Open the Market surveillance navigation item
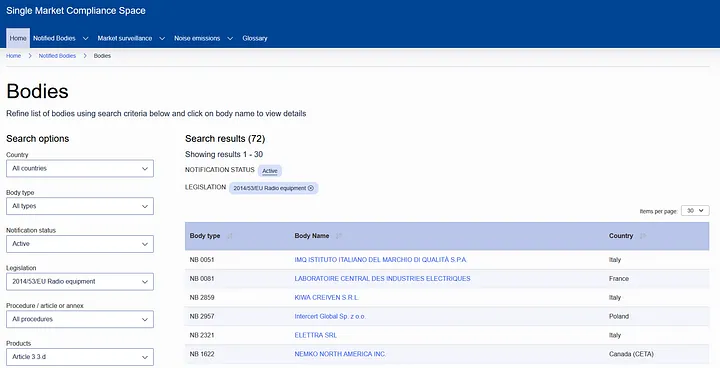Image resolution: width=720 pixels, height=368 pixels. pos(125,39)
